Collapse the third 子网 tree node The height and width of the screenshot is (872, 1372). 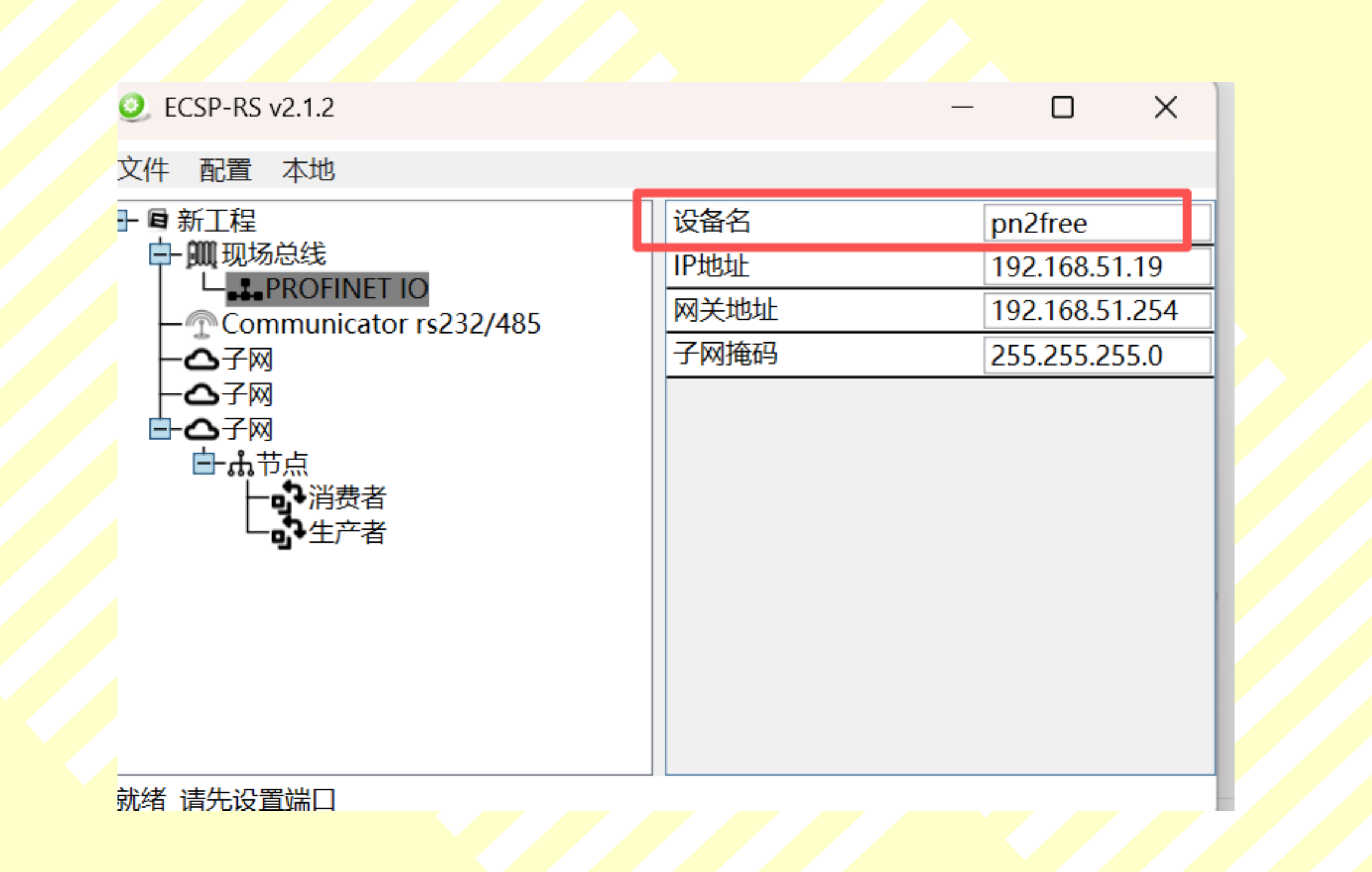point(160,429)
